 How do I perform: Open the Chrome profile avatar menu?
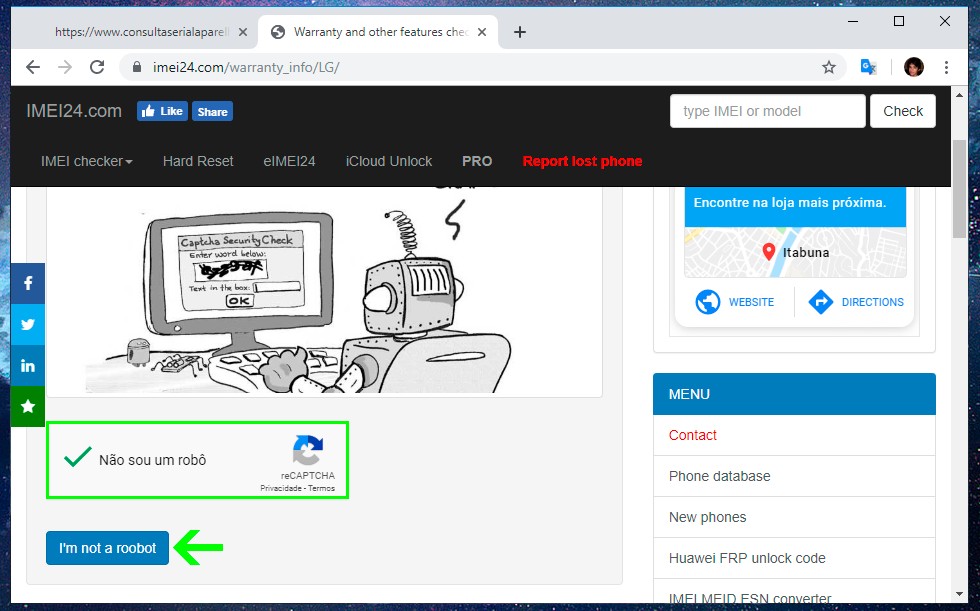pos(913,67)
